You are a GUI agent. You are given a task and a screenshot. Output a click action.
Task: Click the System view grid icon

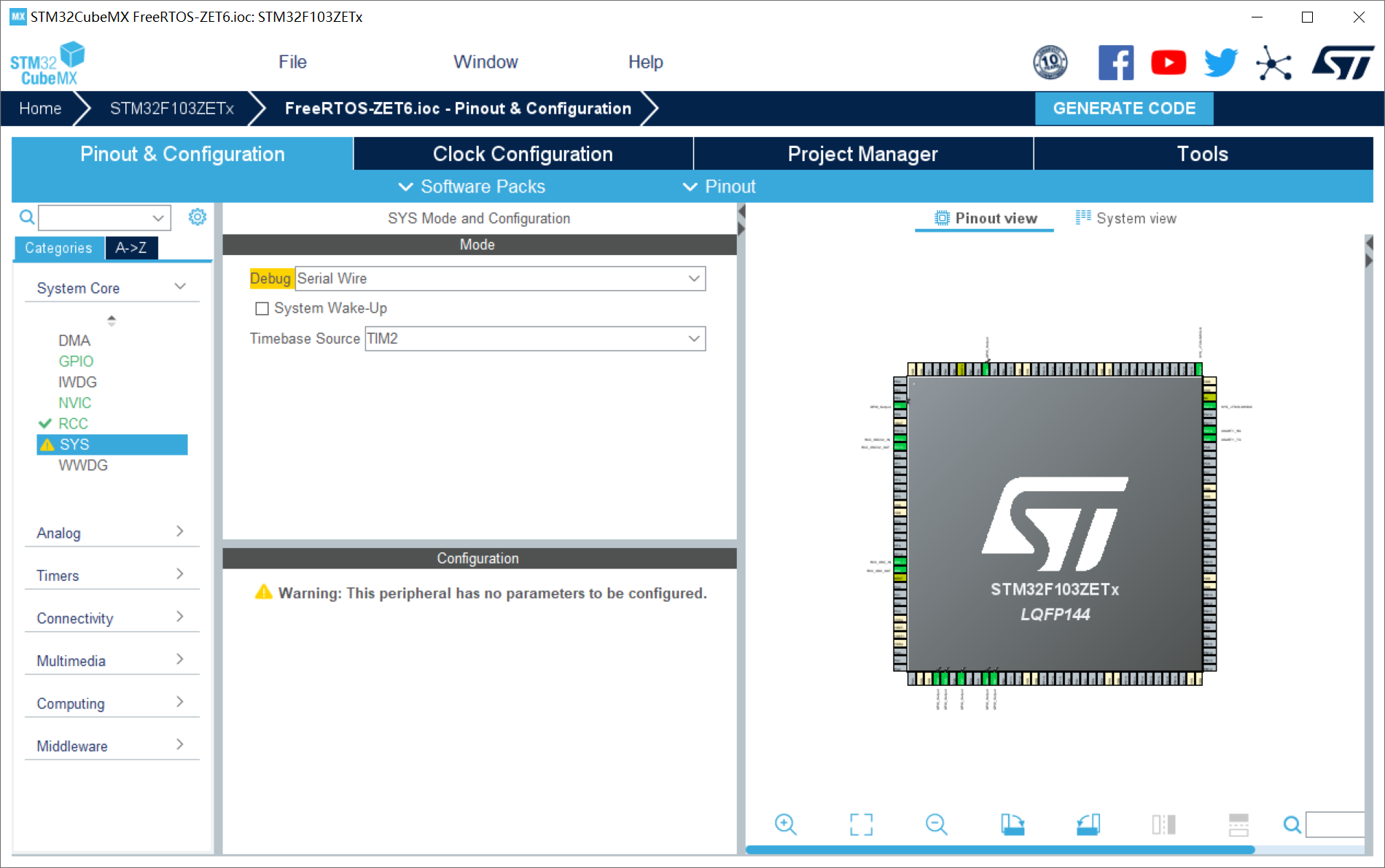(x=1083, y=217)
